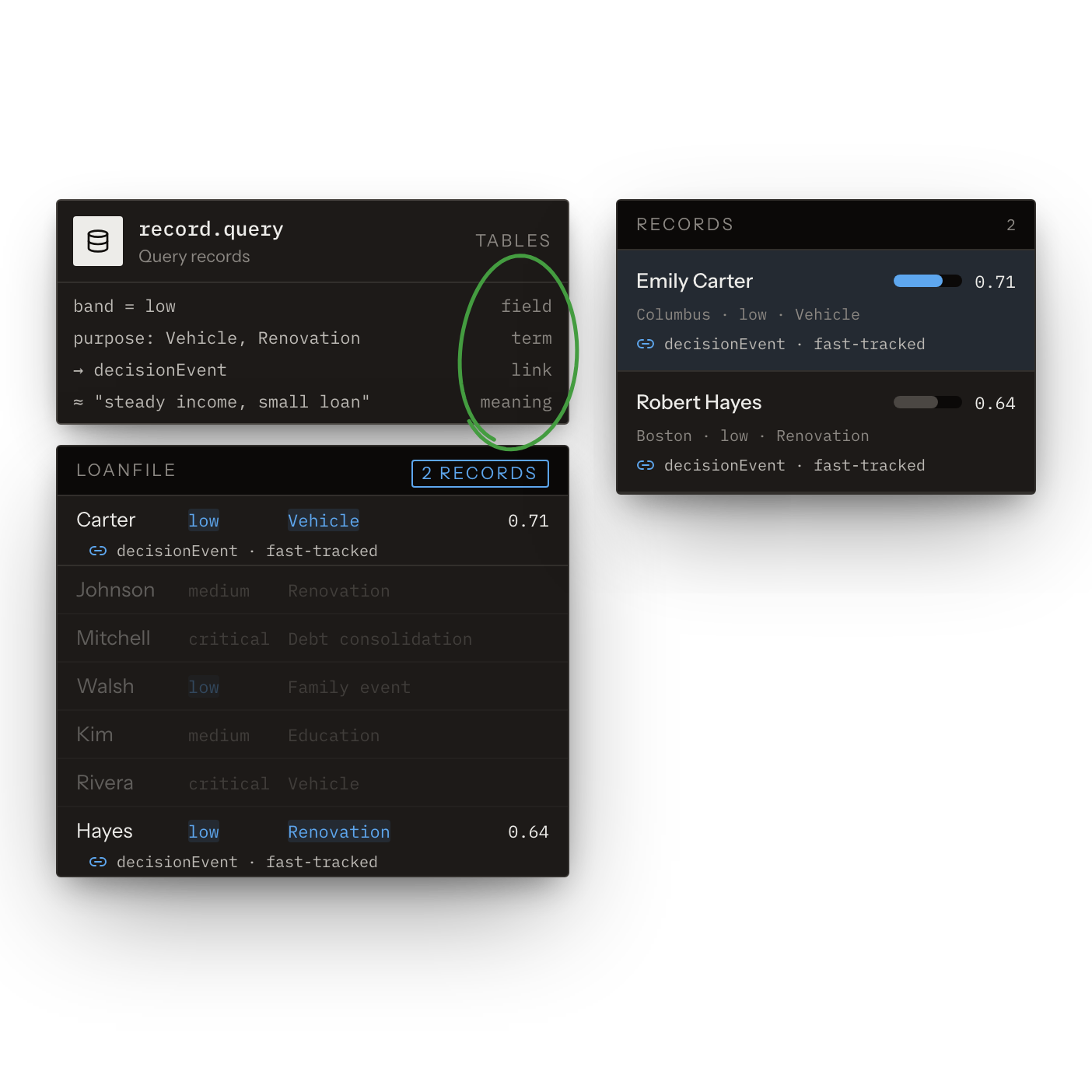Select the TABLES header label
The image size is (1092, 1092).
coord(513,241)
